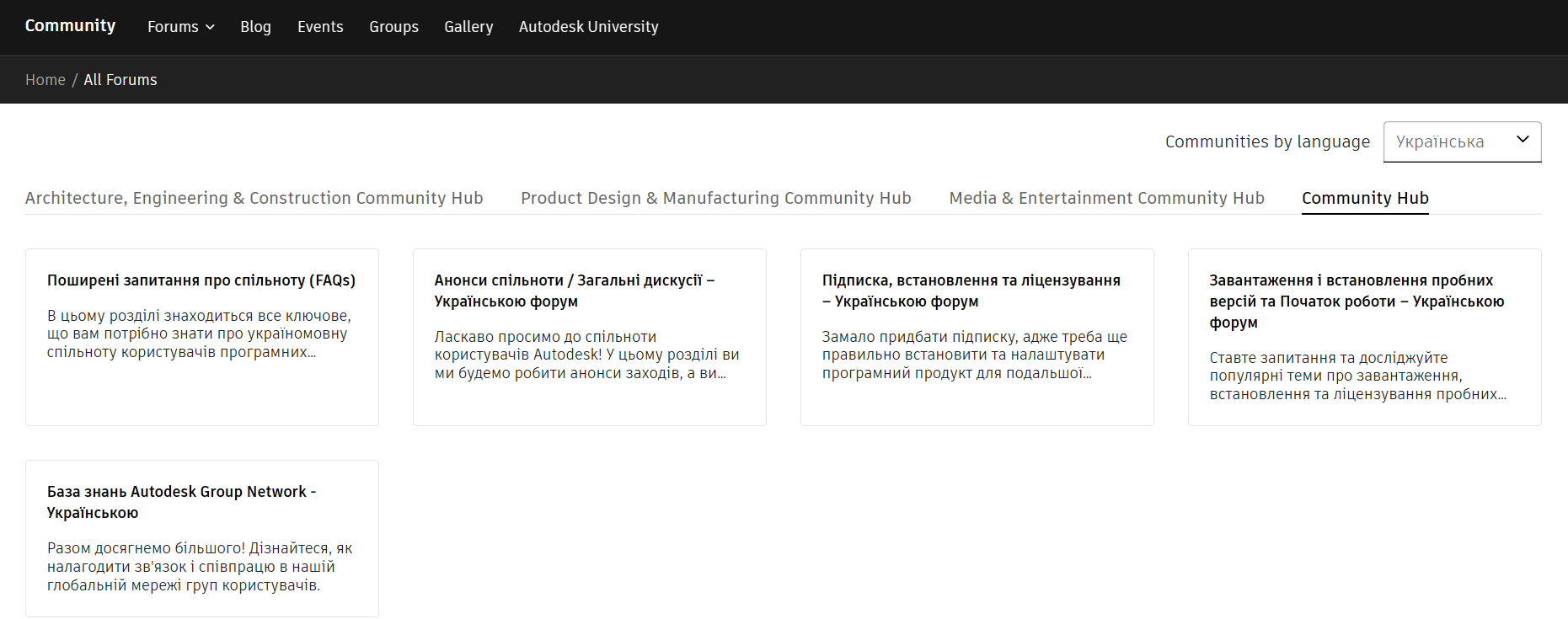
Task: Open Поширені запитання про спільноту (FAQs) forum
Action: pyautogui.click(x=201, y=280)
